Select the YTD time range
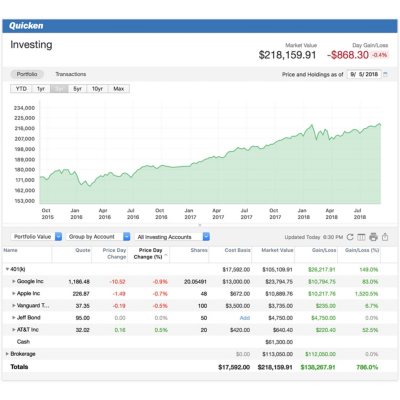 tap(21, 89)
